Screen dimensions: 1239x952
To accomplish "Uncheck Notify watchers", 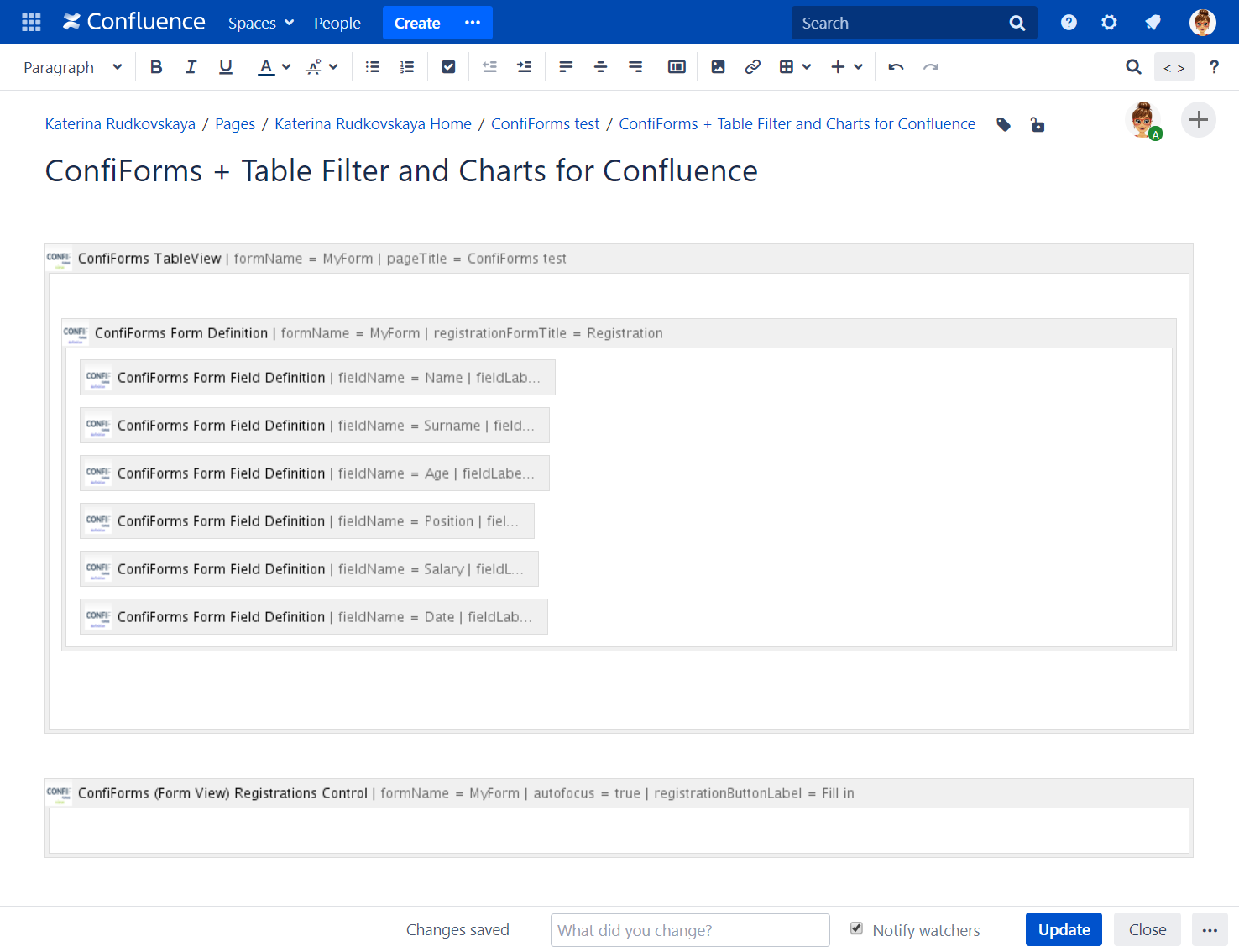I will (856, 928).
